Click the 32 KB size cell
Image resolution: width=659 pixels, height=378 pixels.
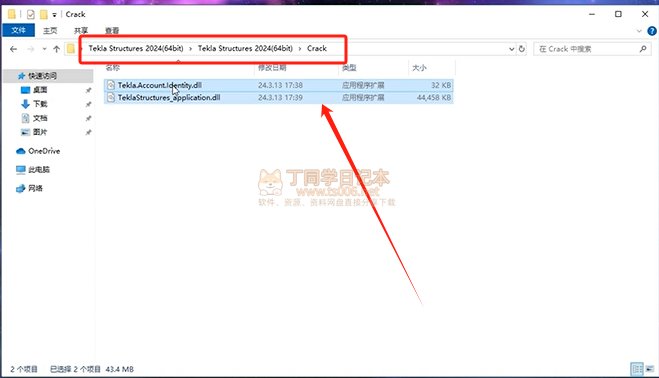441,85
